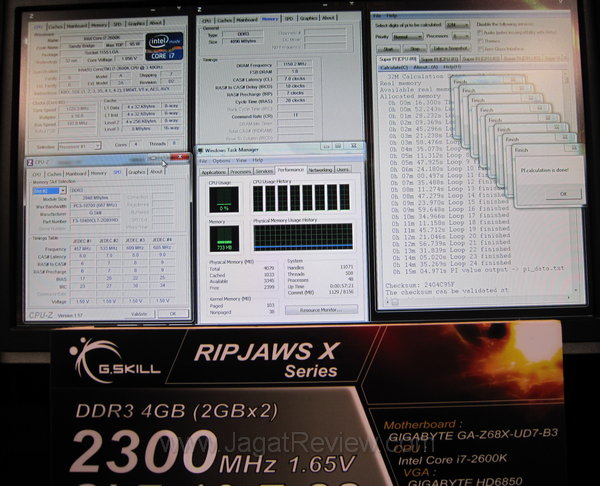Image resolution: width=600 pixels, height=486 pixels.
Task: Open Calculate(C) menu in Super PI
Action: 394,67
